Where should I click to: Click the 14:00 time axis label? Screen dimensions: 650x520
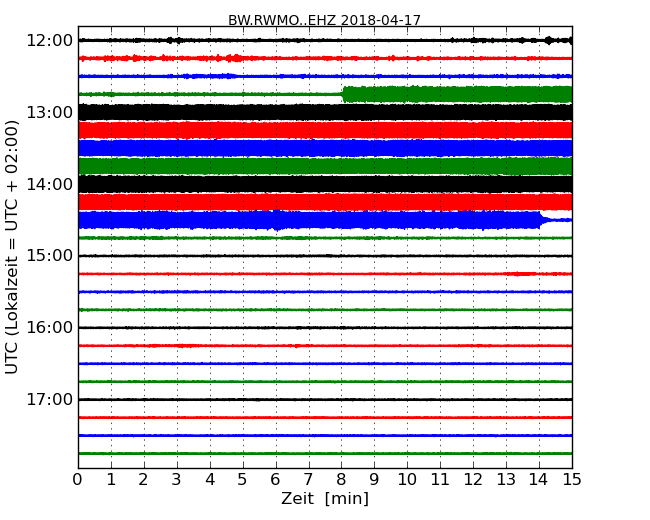click(x=49, y=184)
